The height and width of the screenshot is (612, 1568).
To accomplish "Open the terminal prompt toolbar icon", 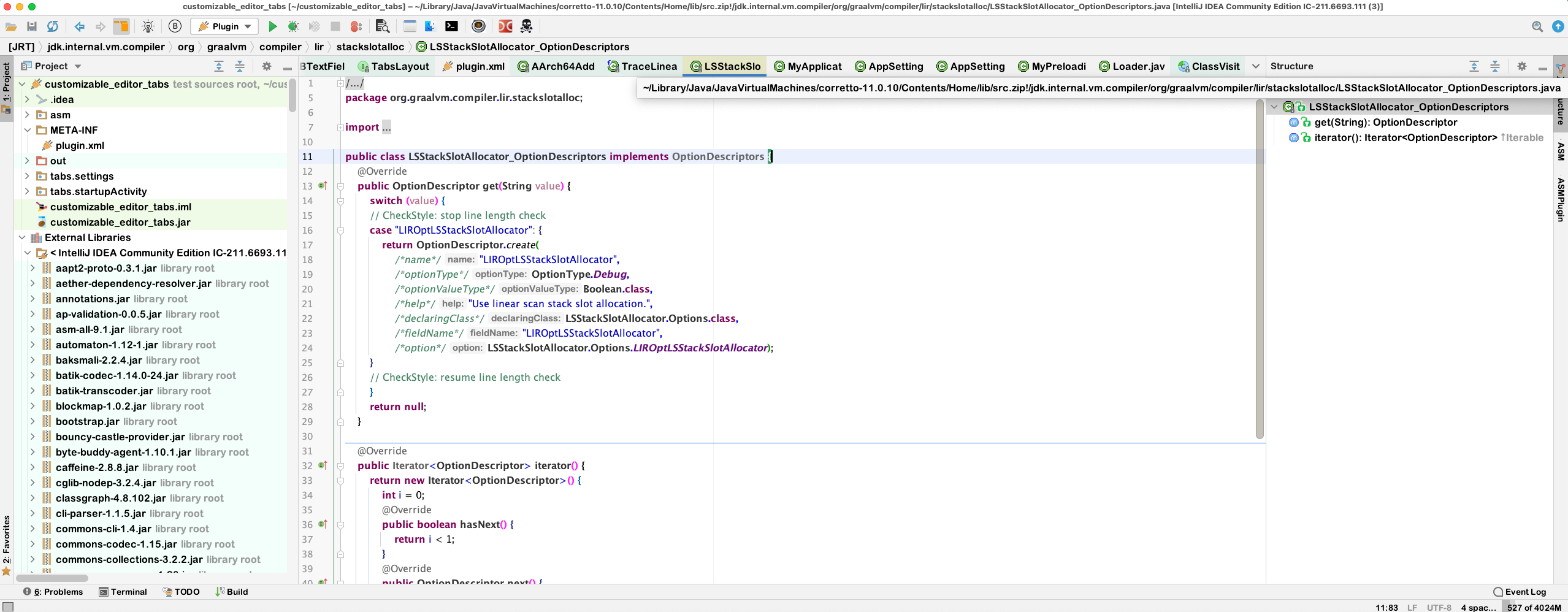I will click(451, 26).
